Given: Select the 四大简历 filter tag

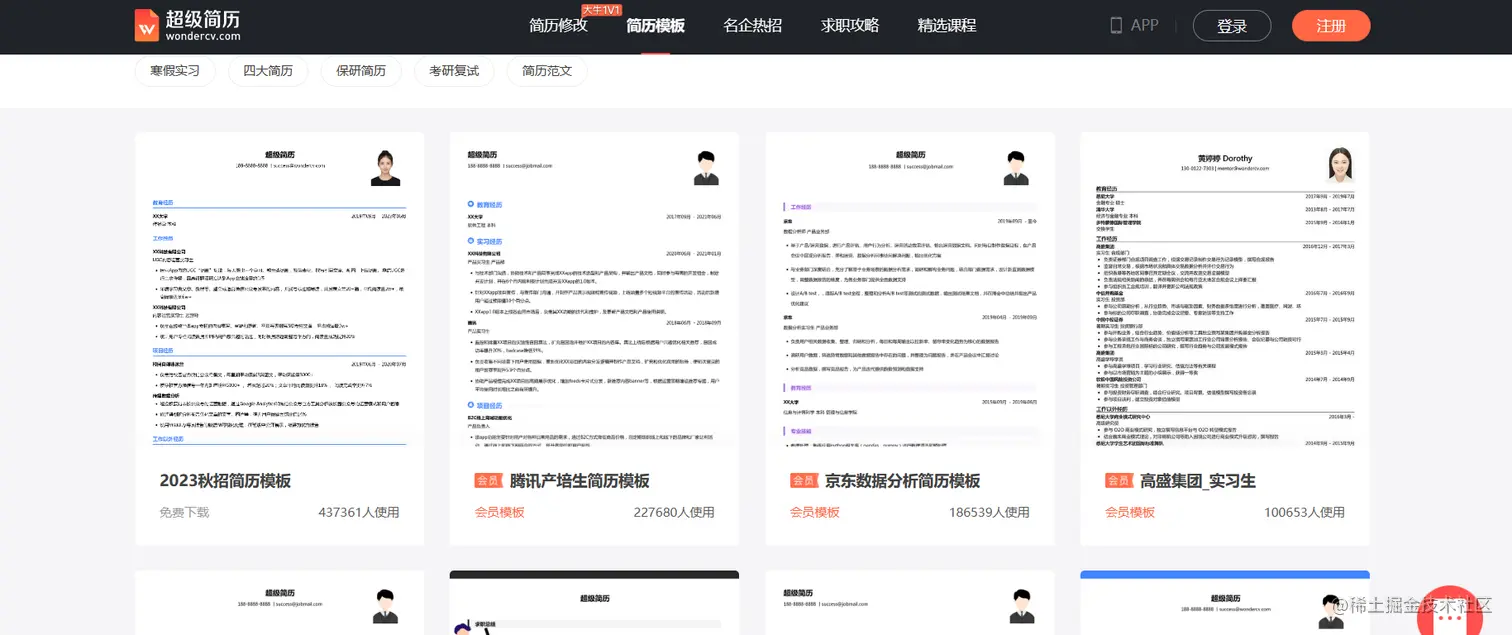Looking at the screenshot, I should coord(268,71).
